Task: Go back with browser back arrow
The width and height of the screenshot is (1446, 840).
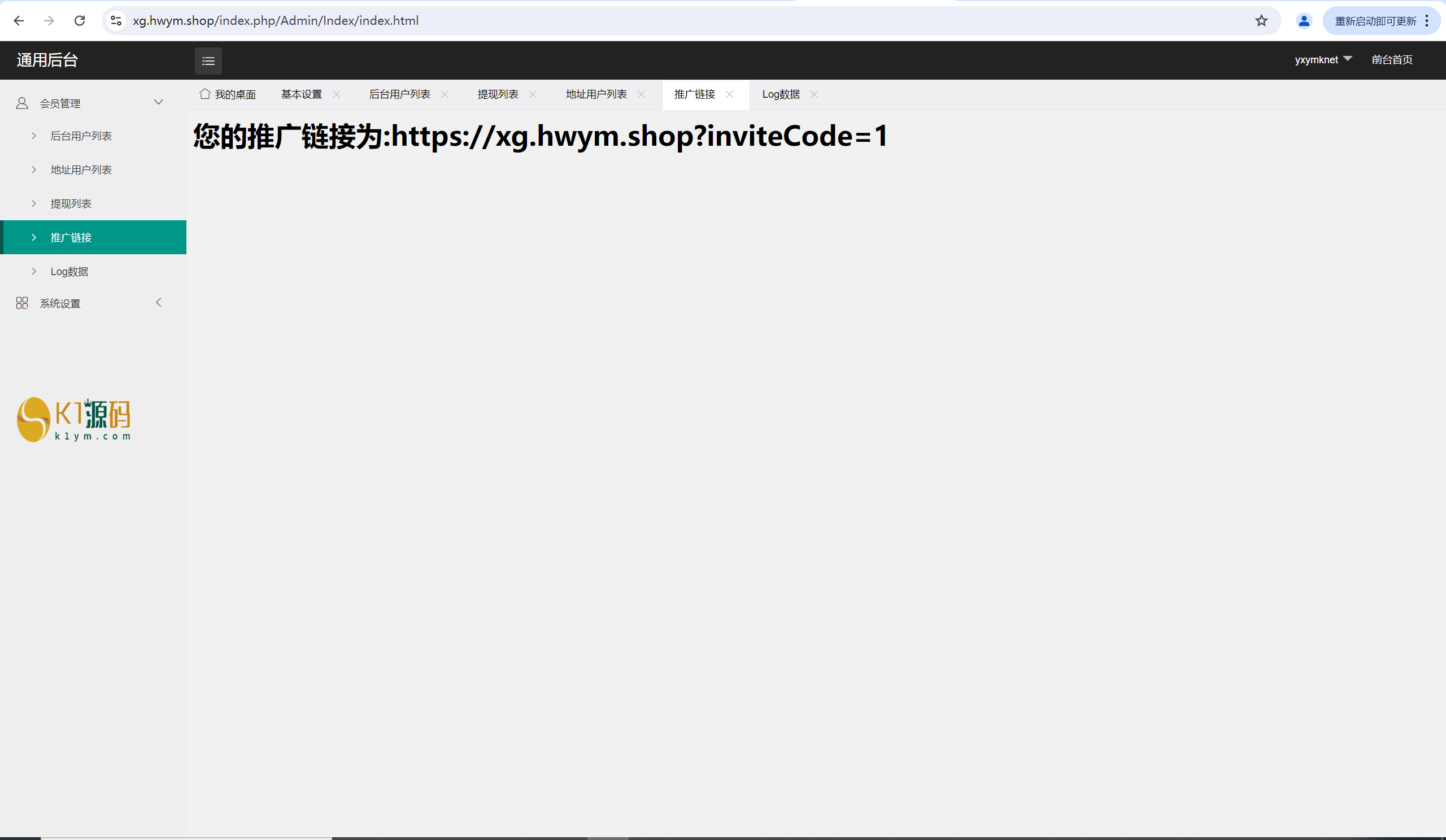Action: coord(19,21)
